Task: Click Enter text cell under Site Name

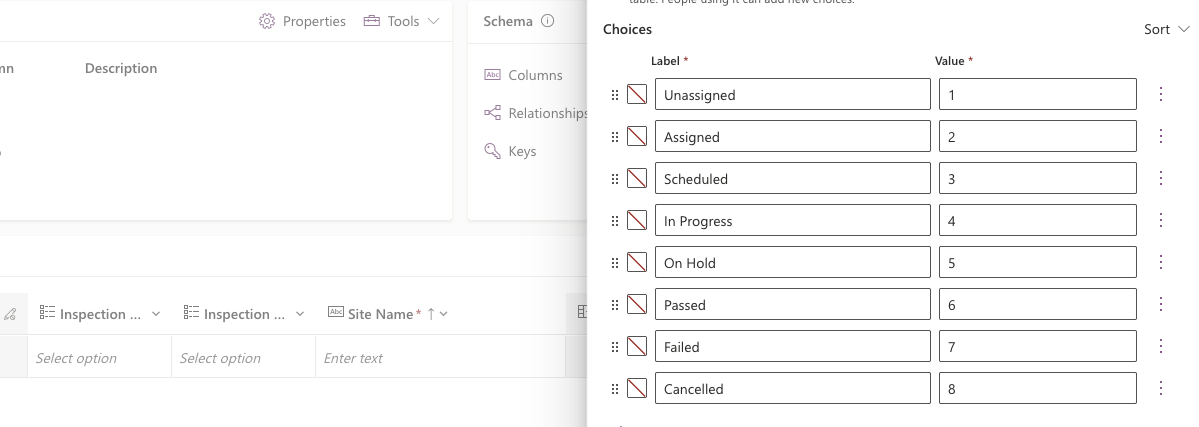Action: [440, 358]
